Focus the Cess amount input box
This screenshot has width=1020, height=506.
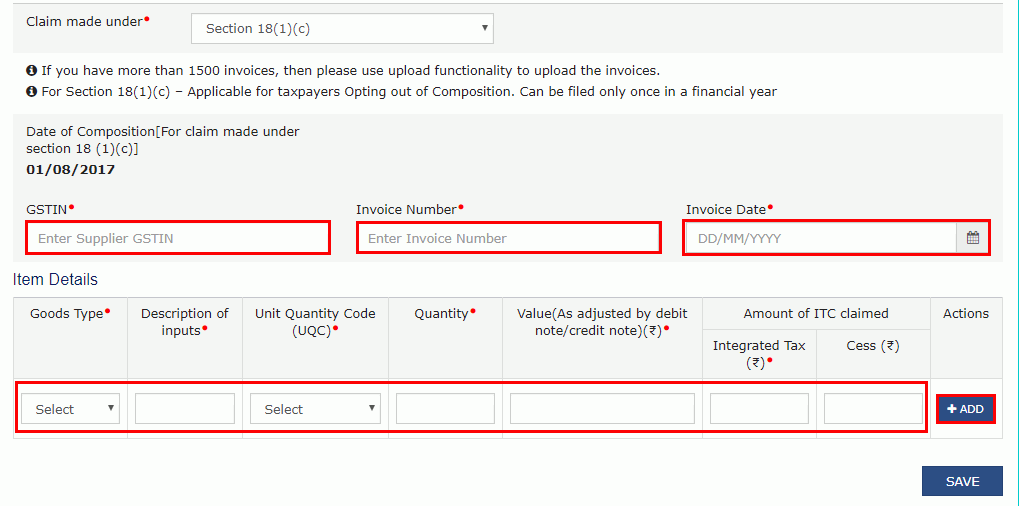873,409
